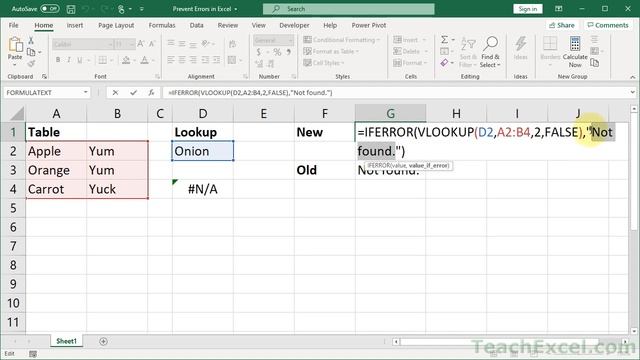Click the Copy icon

(31, 52)
